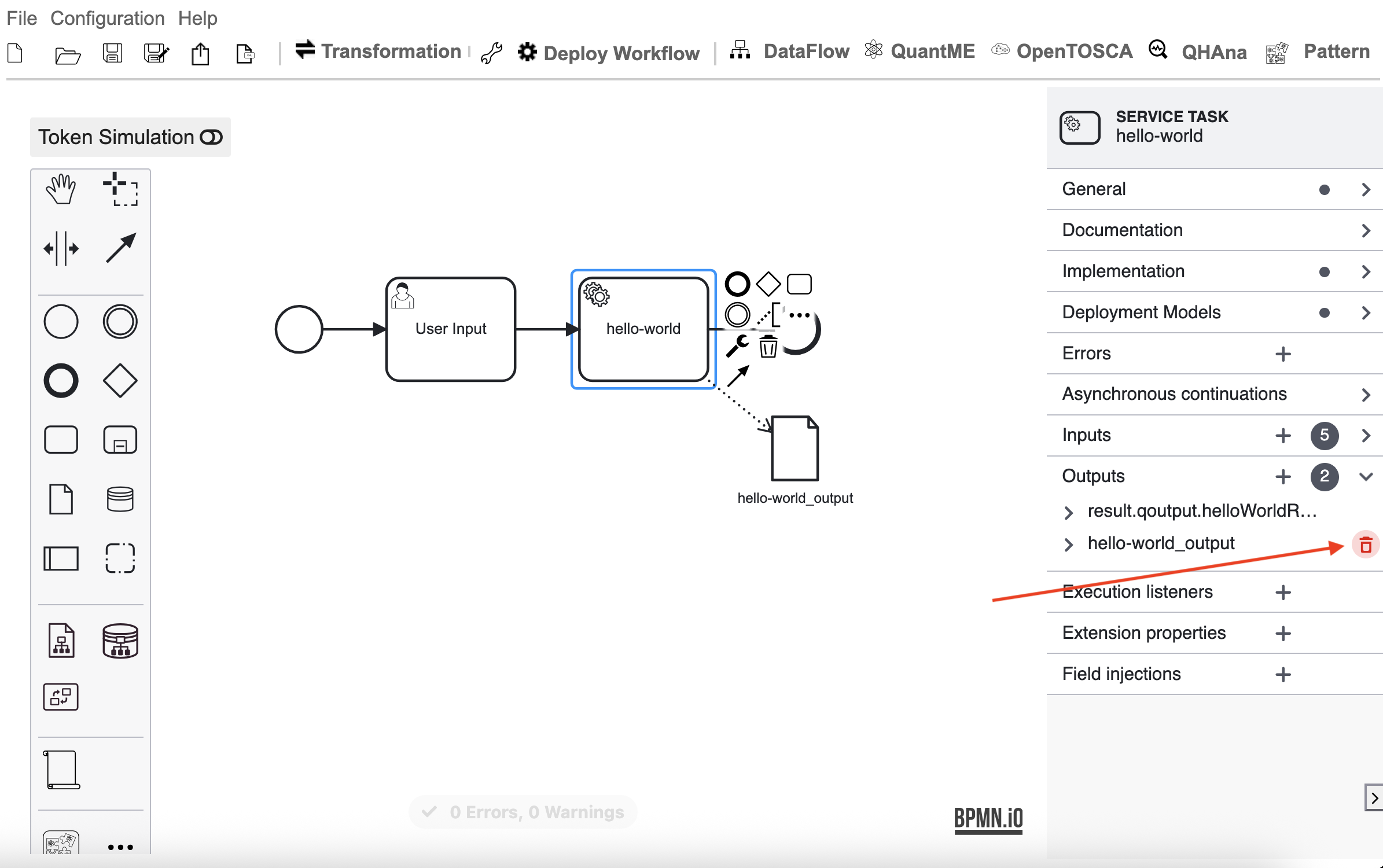Add a new Extension property

click(1283, 634)
